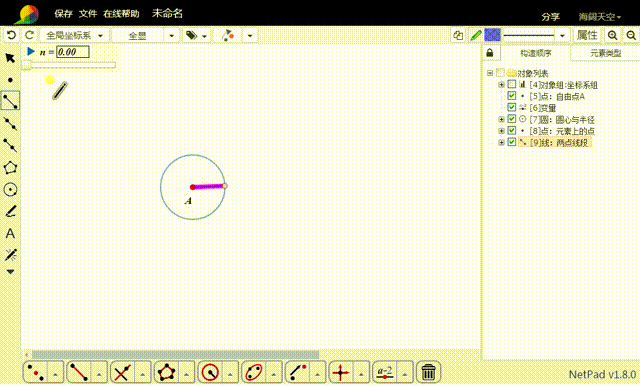Zoom in with the magnifier plus icon
This screenshot has height=386, width=640.
click(612, 35)
